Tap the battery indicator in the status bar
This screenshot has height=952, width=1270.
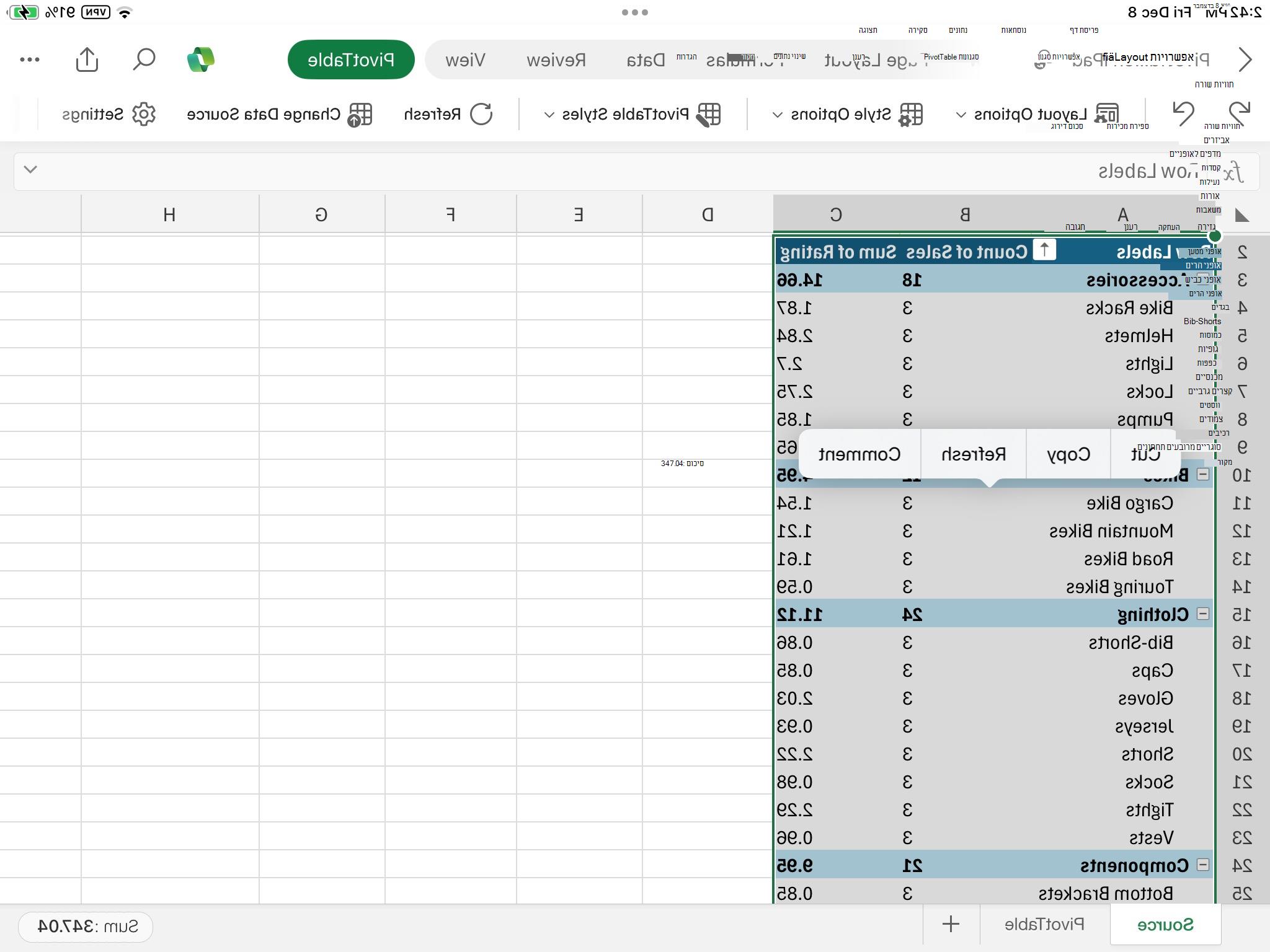(x=24, y=12)
